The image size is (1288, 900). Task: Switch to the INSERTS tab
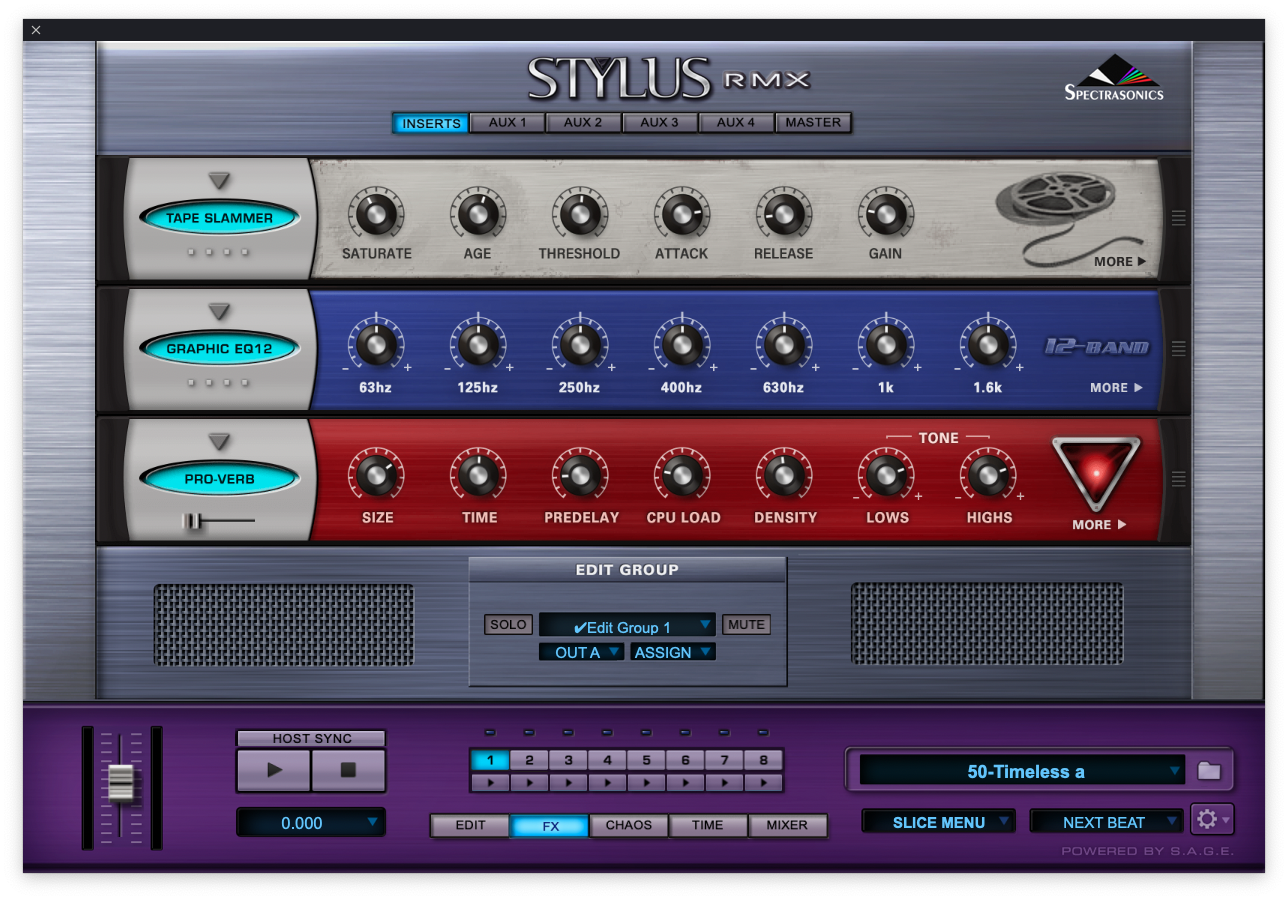tap(431, 123)
